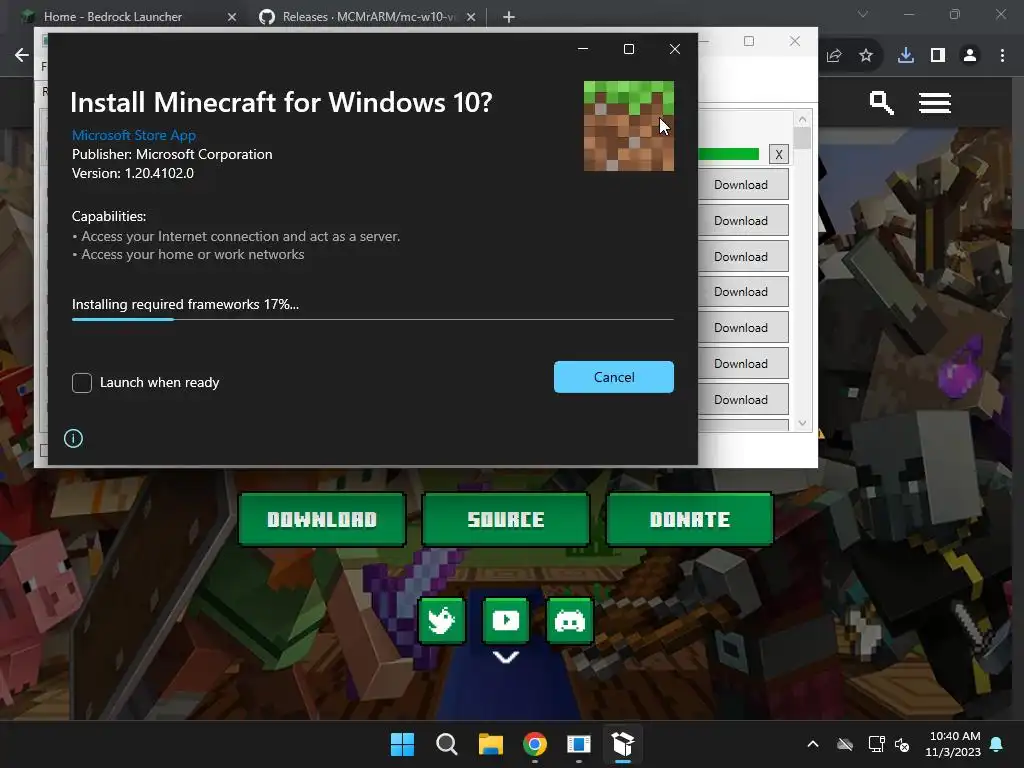
Task: Click the green download progress bar in the launcher
Action: 728,154
